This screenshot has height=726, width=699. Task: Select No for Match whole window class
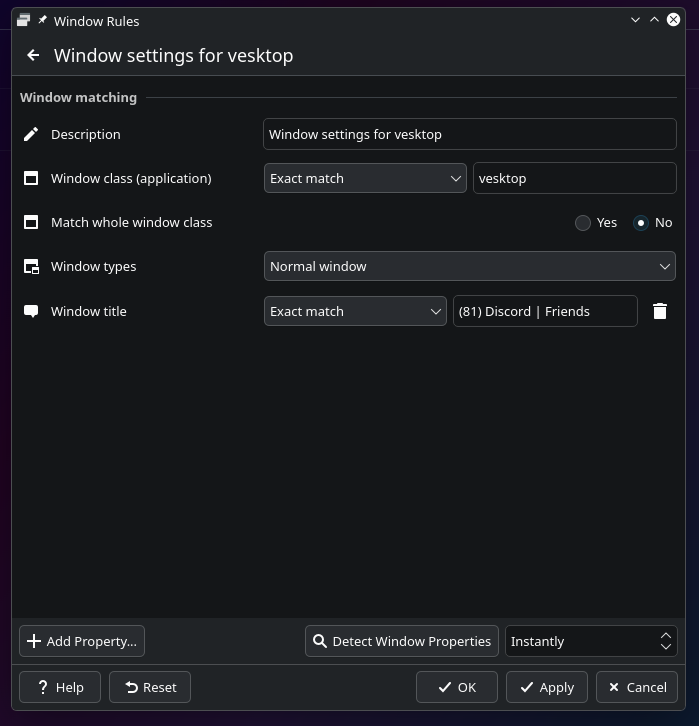(x=641, y=223)
